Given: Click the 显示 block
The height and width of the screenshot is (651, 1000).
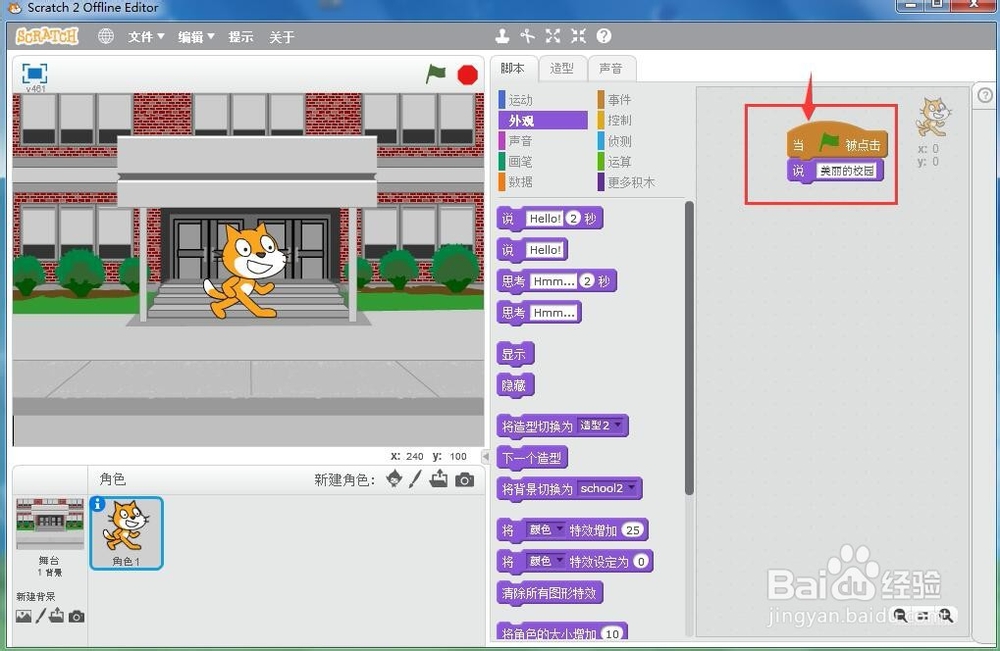Looking at the screenshot, I should click(x=515, y=355).
